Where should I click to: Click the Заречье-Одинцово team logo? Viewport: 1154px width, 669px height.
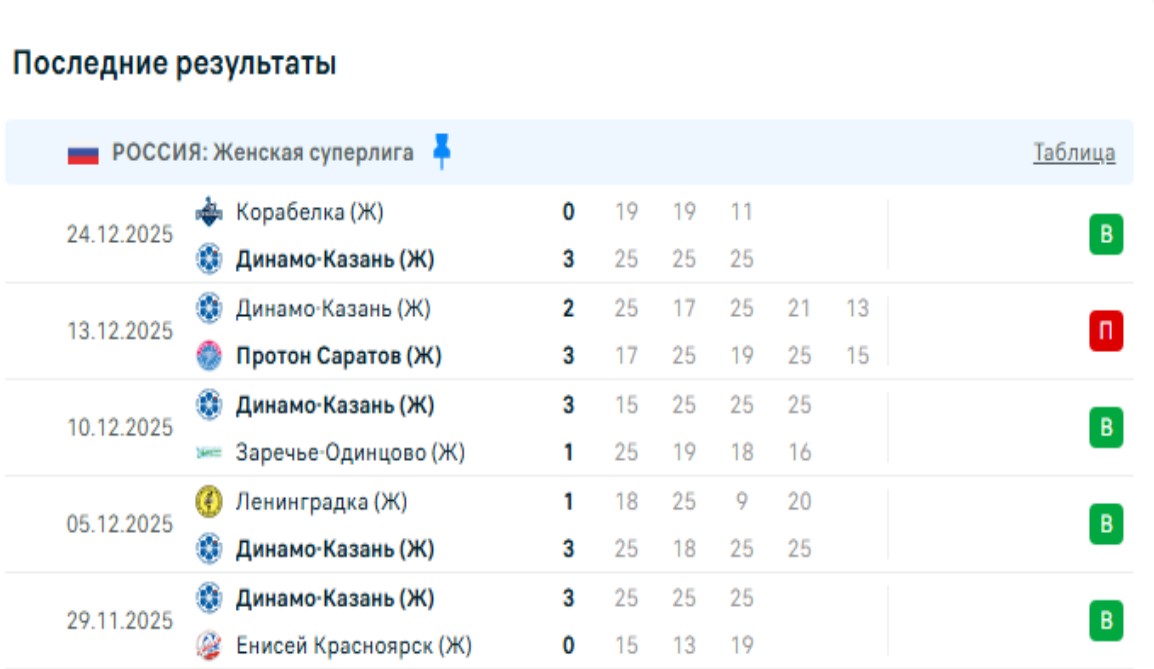coord(208,453)
